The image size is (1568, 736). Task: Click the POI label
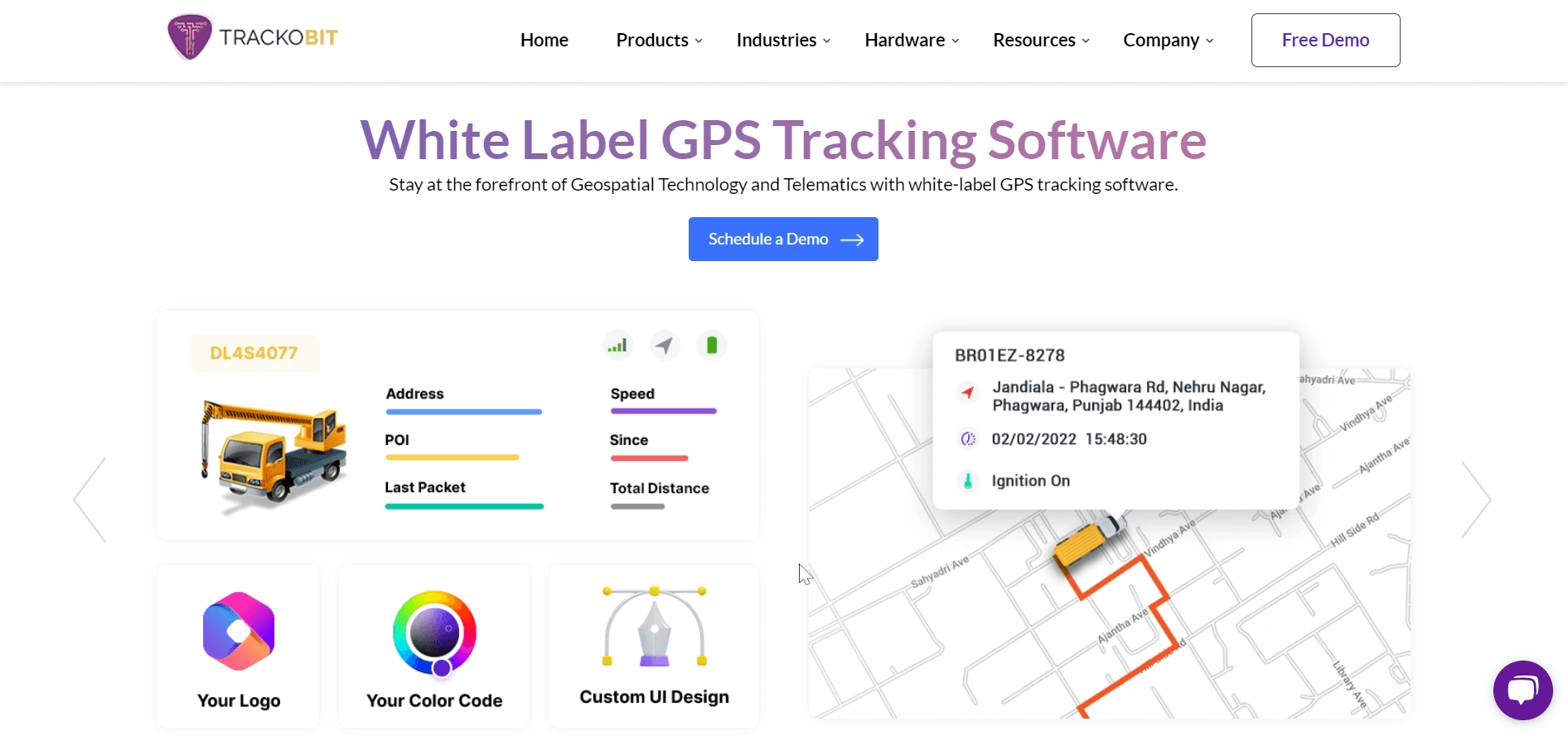(x=397, y=440)
